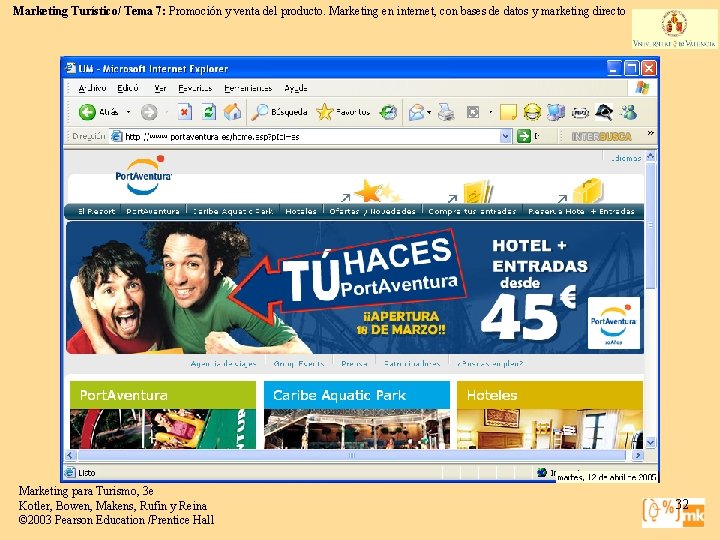720x540 pixels.
Task: Click the black hat toolbar icon
Action: pyautogui.click(x=603, y=112)
